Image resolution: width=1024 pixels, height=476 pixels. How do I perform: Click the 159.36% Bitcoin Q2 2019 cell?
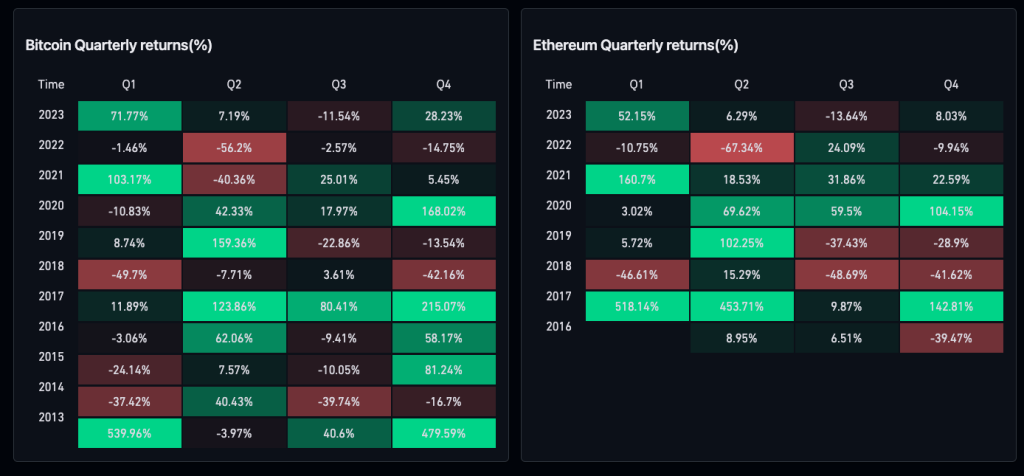tap(235, 242)
